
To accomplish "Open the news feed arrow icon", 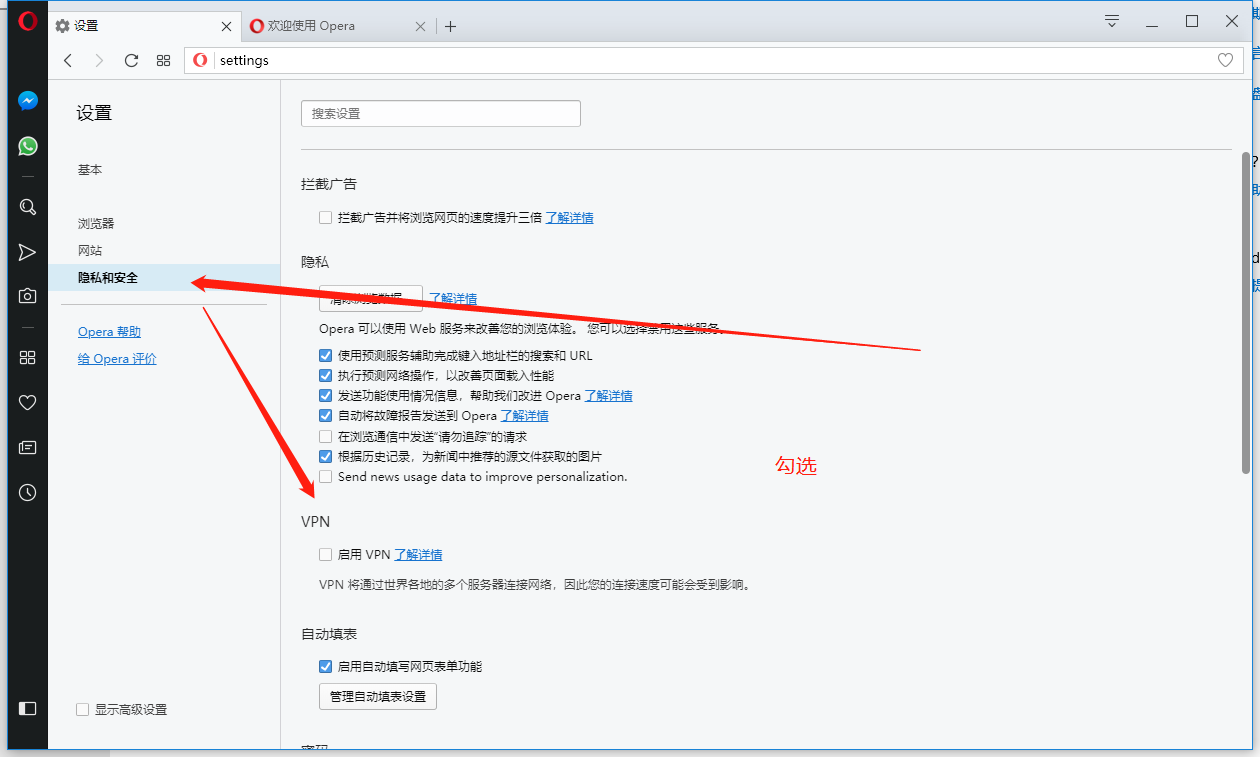I will (28, 252).
